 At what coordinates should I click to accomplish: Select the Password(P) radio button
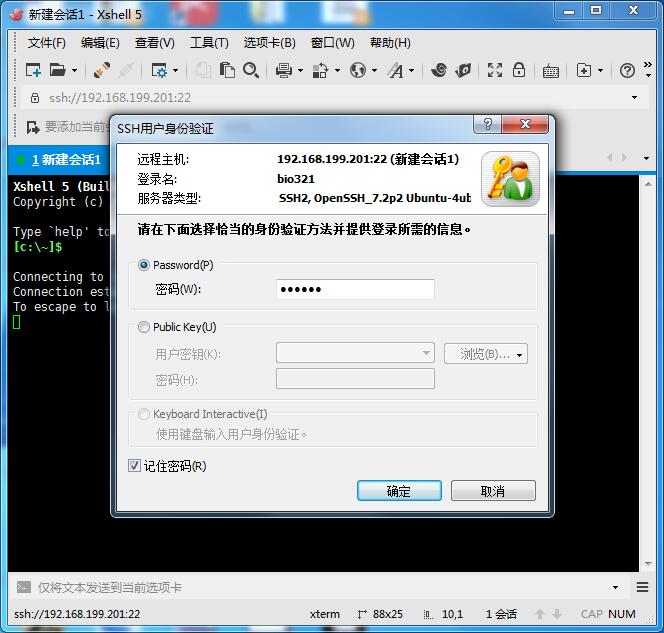click(144, 265)
